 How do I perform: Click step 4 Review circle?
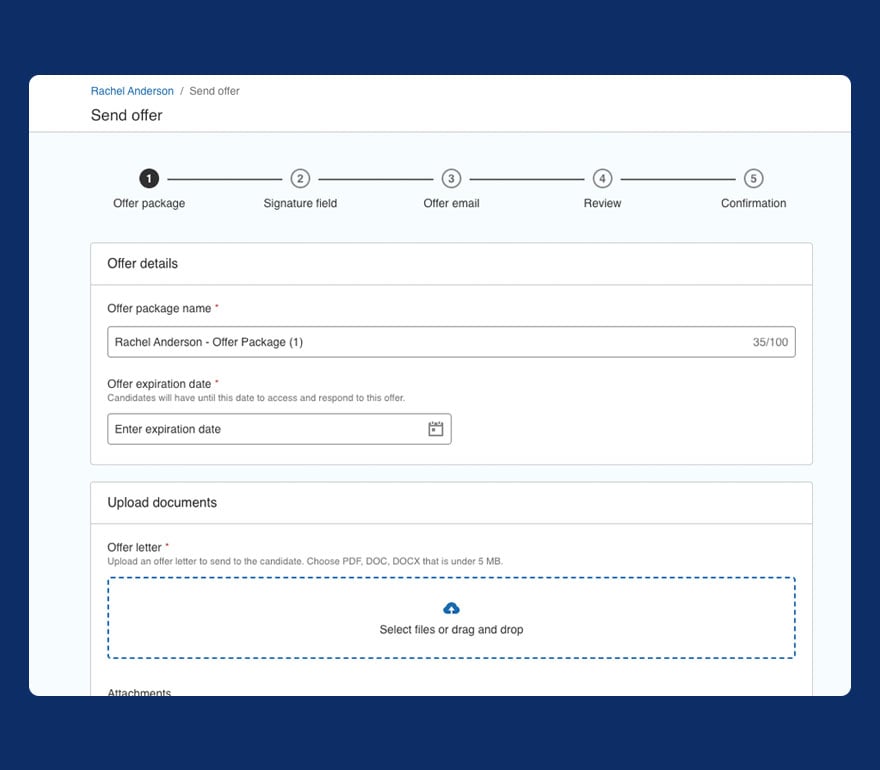(x=602, y=178)
